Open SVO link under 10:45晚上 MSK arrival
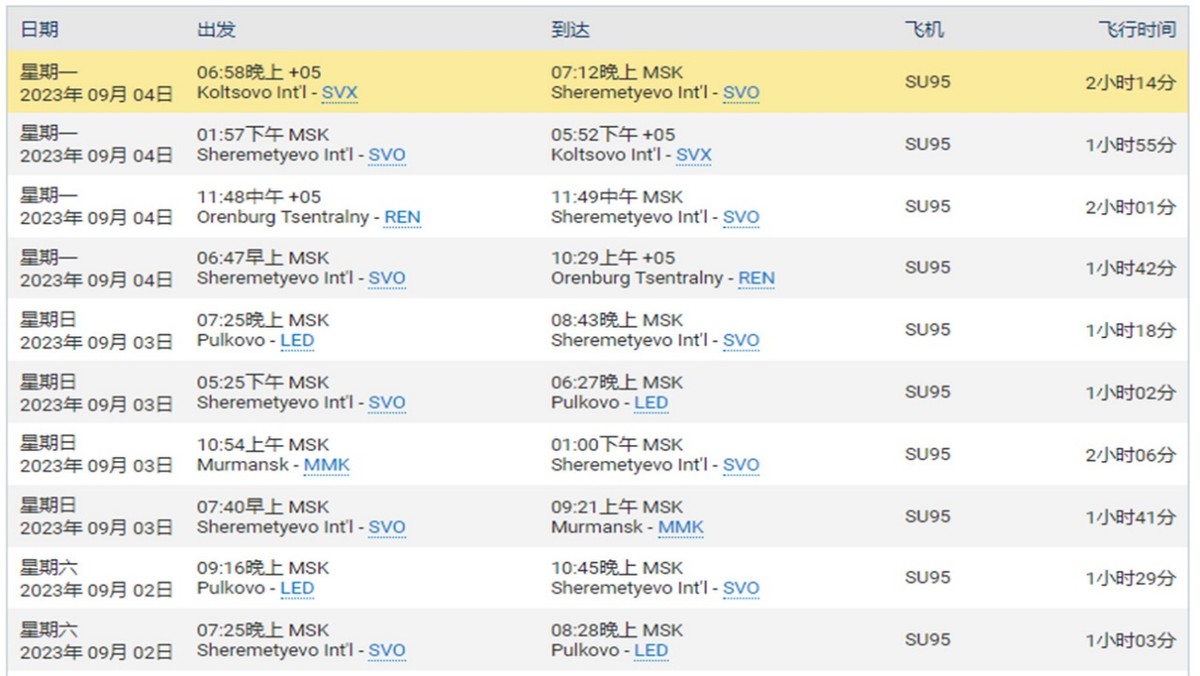Image resolution: width=1200 pixels, height=676 pixels. [x=741, y=588]
